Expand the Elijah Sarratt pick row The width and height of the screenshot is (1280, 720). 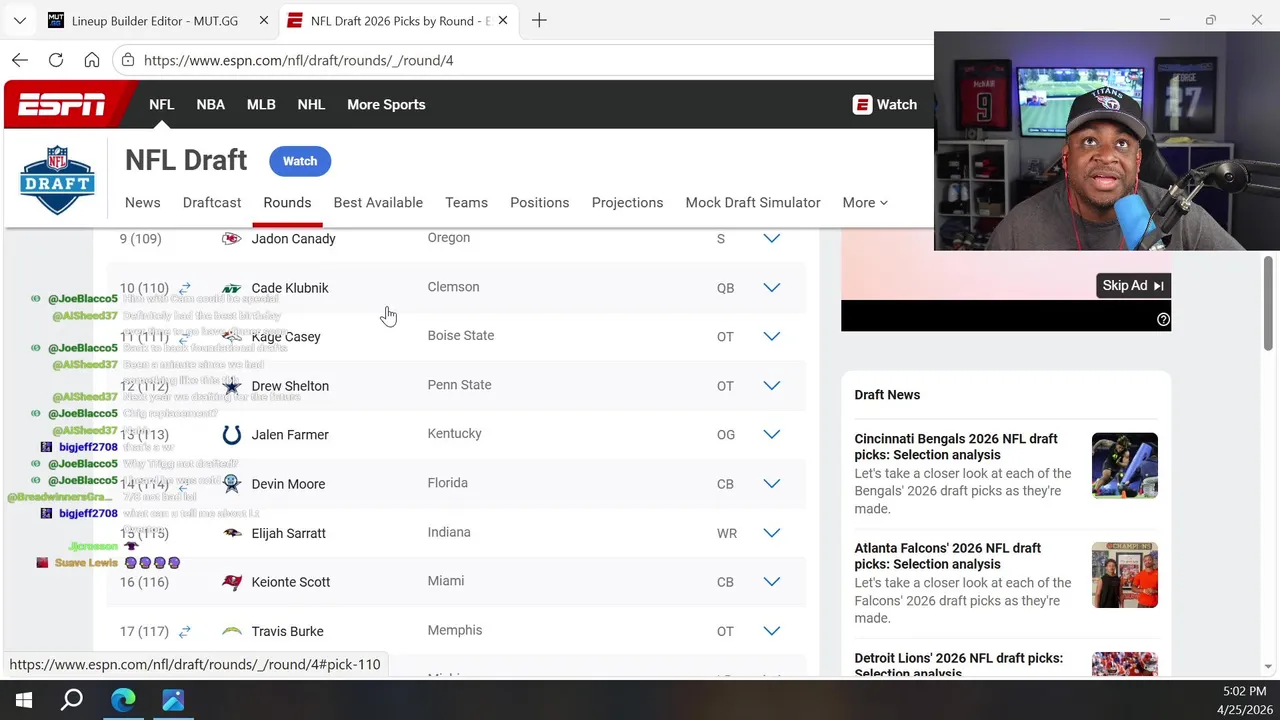(x=771, y=533)
